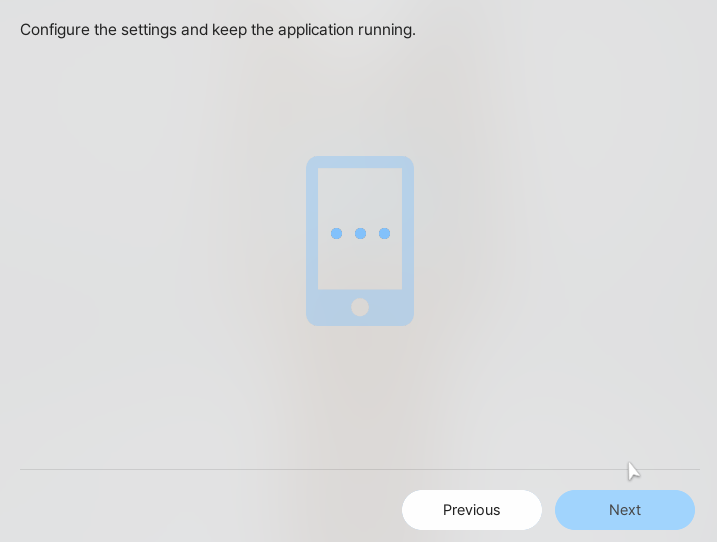This screenshot has width=717, height=542.
Task: Click the left dot on the phone screen
Action: [336, 234]
